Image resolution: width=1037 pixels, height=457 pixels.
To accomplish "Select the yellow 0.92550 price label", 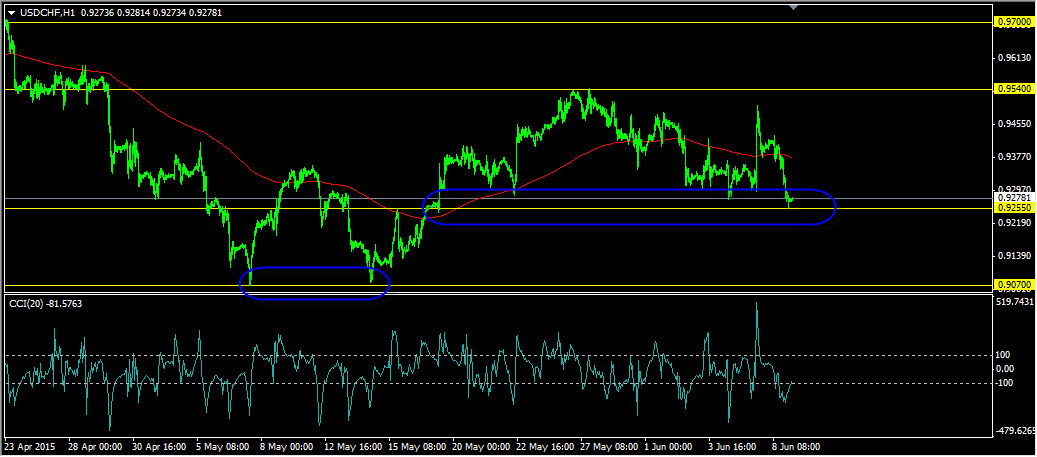I will click(1014, 208).
